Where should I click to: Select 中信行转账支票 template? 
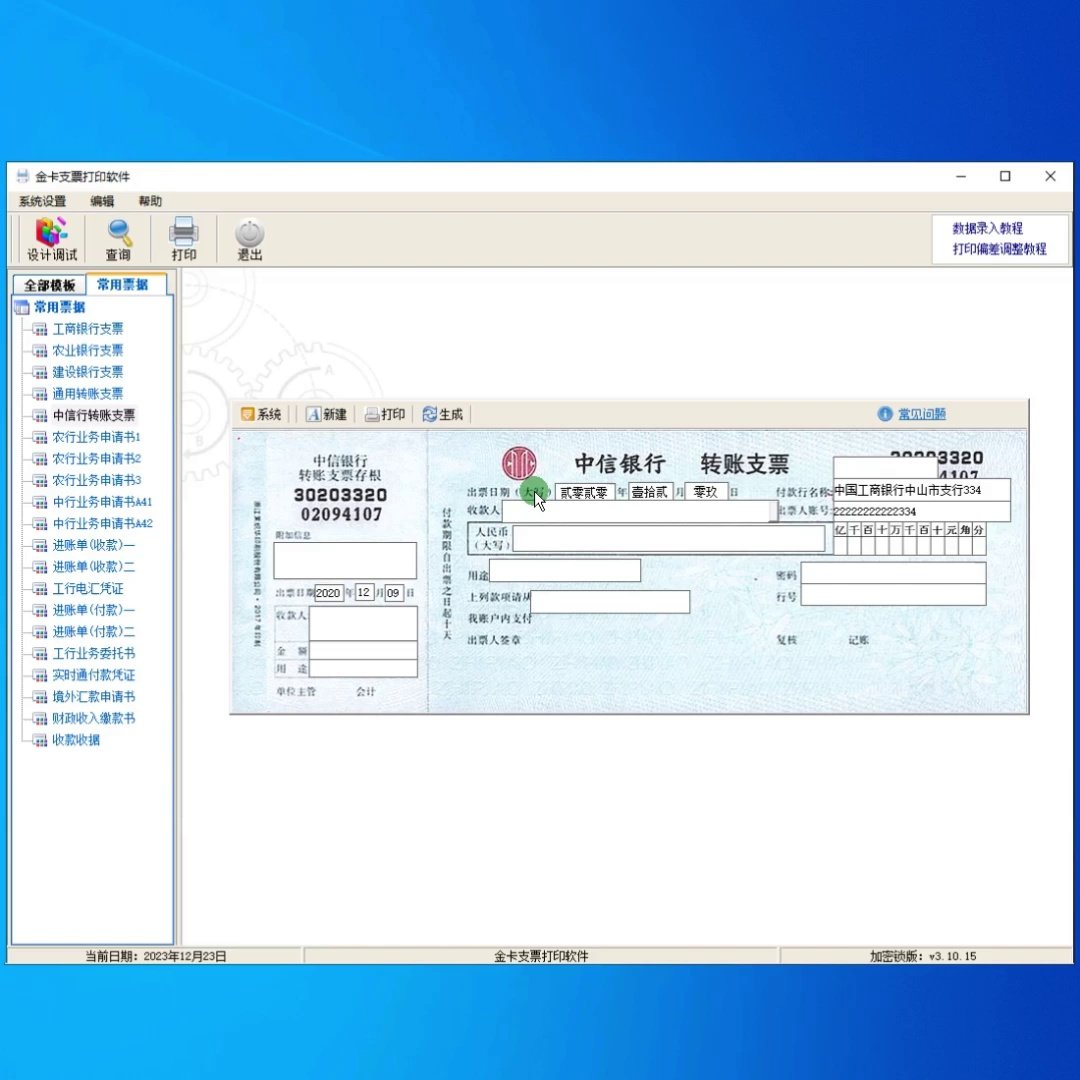(x=94, y=415)
